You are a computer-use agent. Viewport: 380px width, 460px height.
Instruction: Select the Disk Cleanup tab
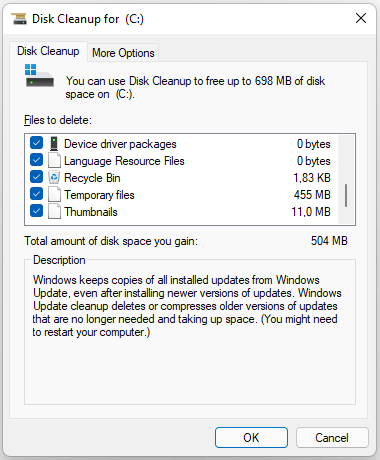[48, 51]
